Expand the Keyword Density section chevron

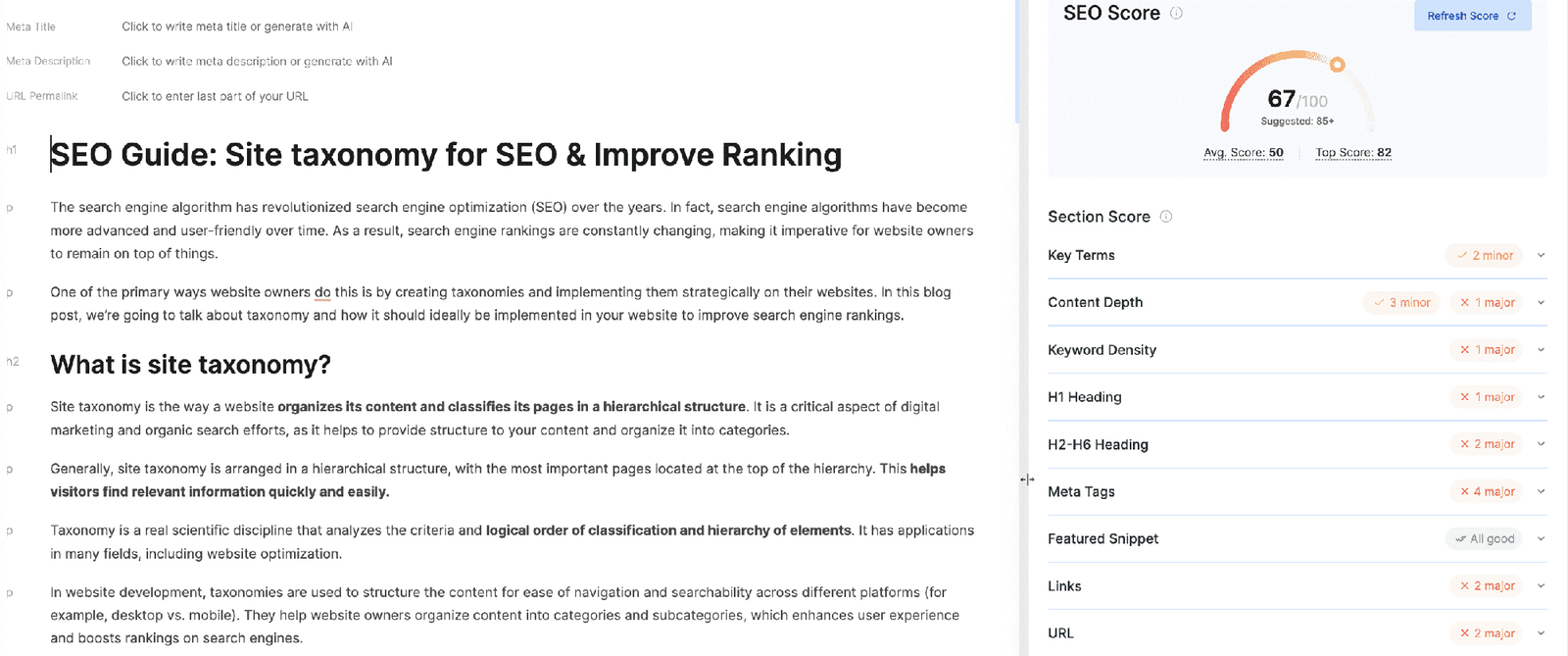point(1541,350)
